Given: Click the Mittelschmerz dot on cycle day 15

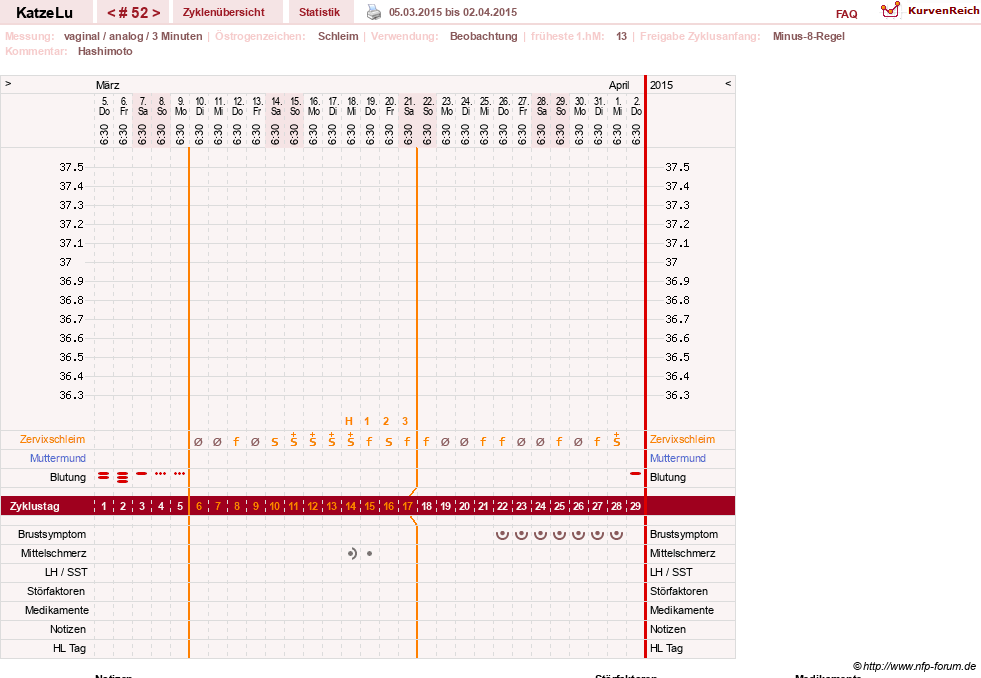Looking at the screenshot, I should 370,554.
